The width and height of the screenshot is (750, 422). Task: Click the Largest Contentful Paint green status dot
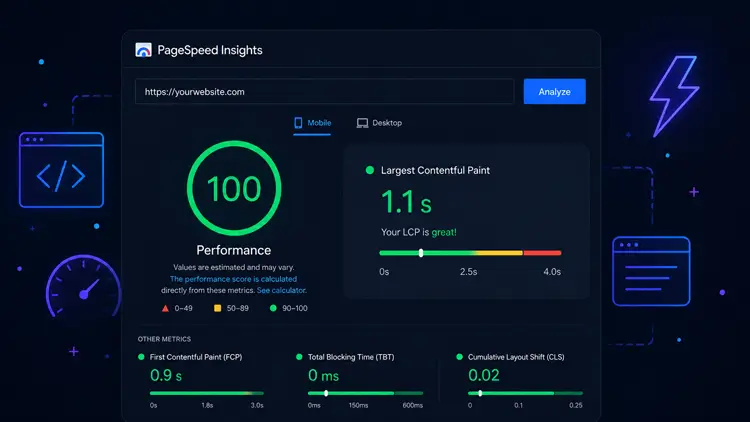[x=370, y=170]
